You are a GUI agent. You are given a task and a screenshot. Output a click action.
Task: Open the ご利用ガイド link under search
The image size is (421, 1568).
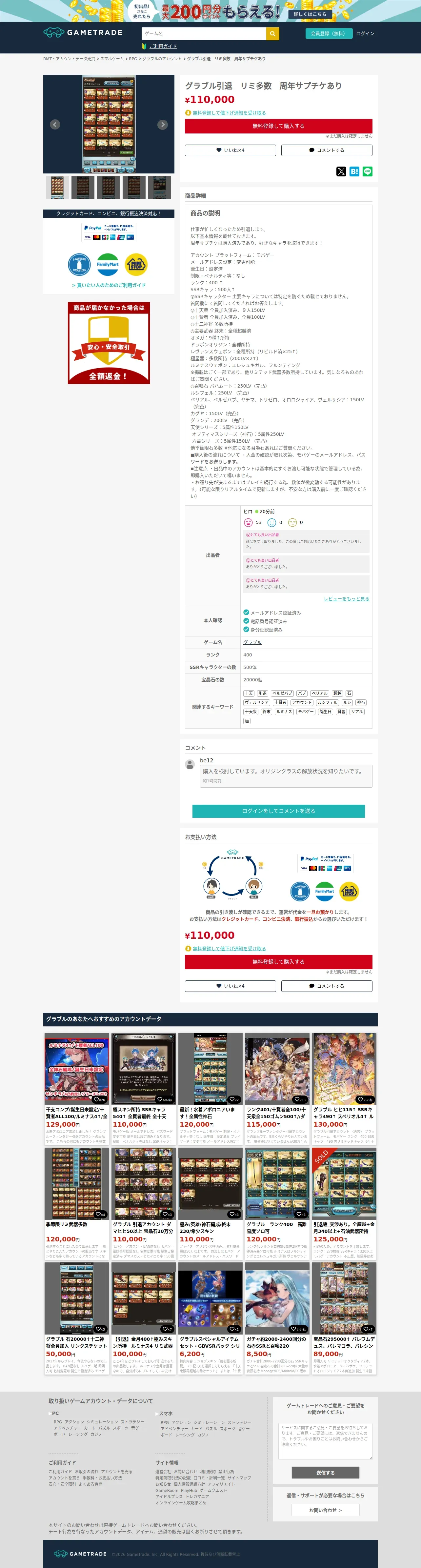[163, 46]
